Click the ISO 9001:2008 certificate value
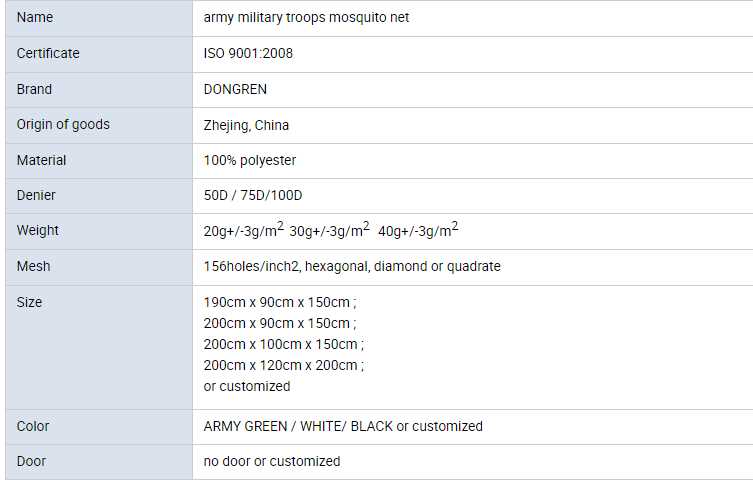The image size is (753, 480). click(248, 54)
